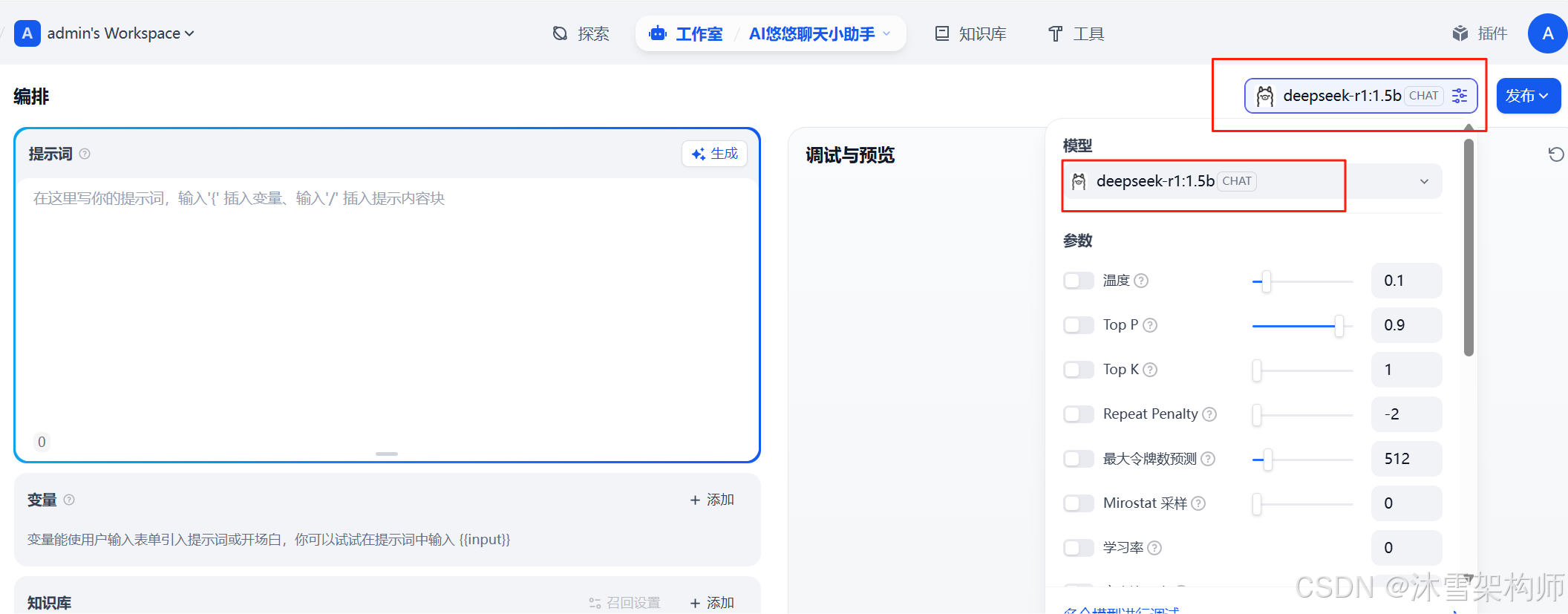Click the 知识库 book icon

(942, 33)
